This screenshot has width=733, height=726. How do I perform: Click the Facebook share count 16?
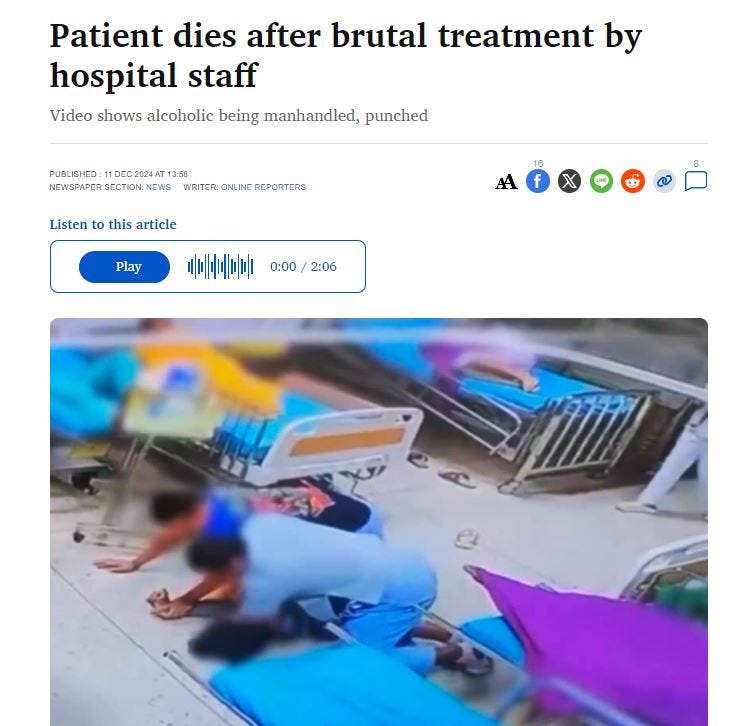(538, 164)
